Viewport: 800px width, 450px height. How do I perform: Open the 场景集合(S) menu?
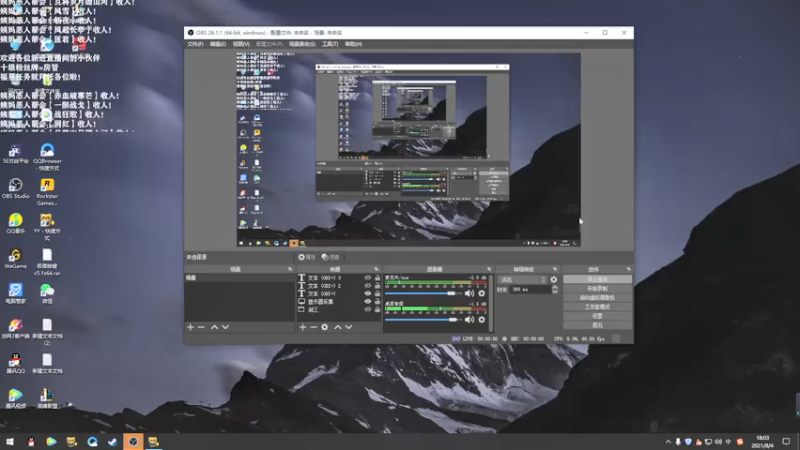tap(302, 44)
